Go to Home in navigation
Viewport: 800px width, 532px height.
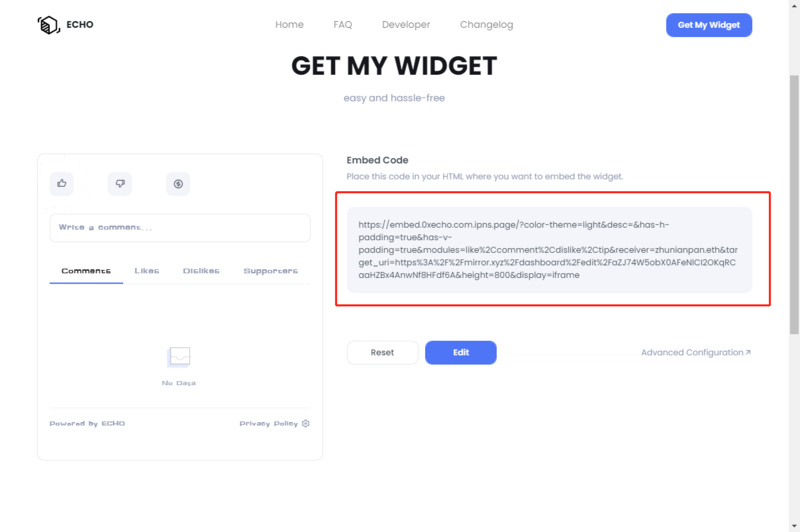289,25
